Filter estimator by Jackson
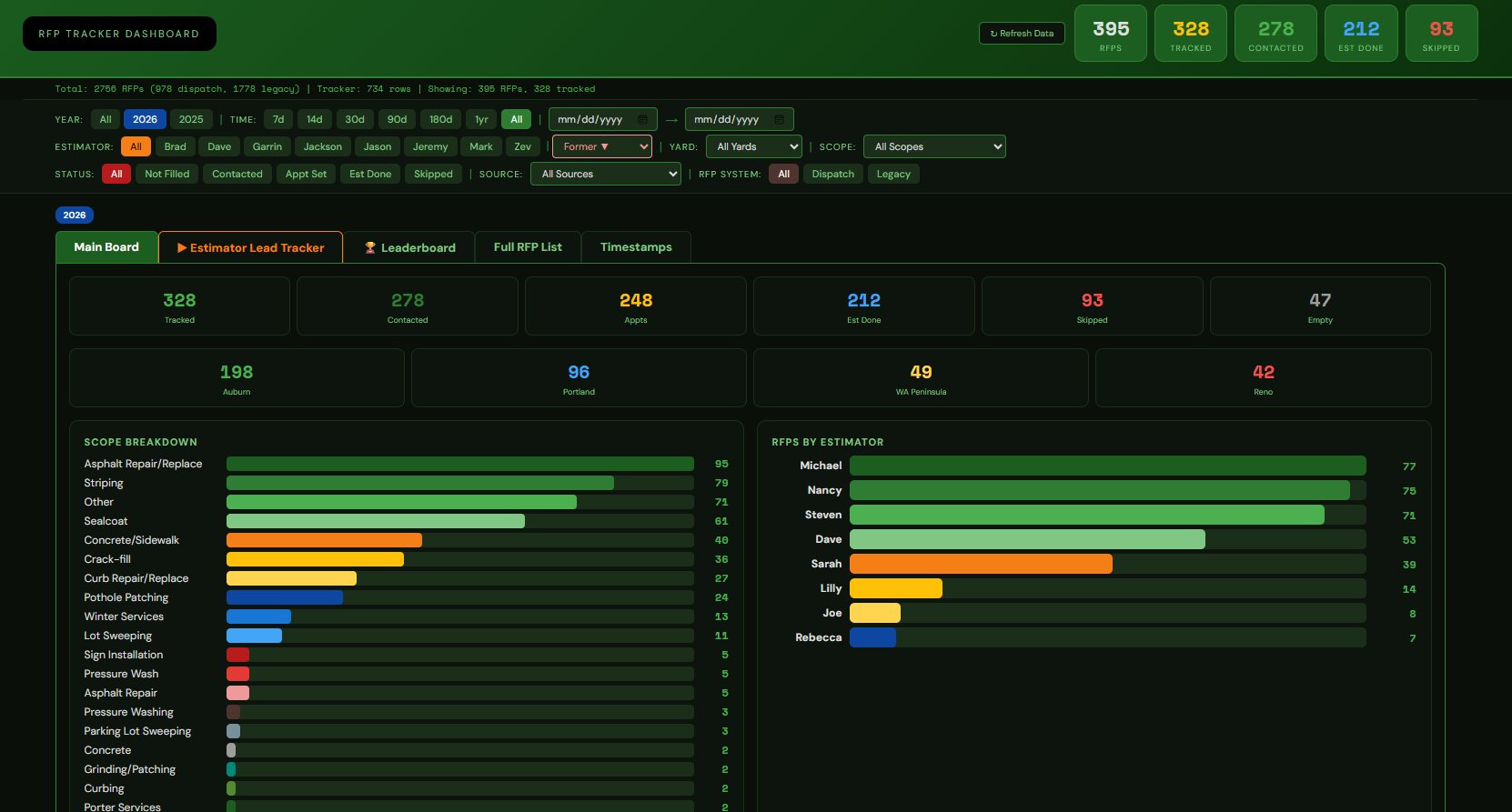The image size is (1512, 812). (323, 146)
